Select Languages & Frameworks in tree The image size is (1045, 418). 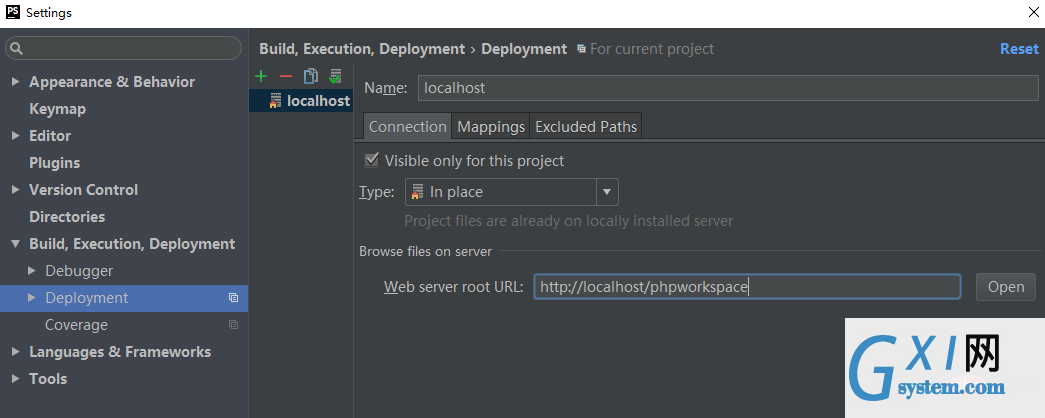pyautogui.click(x=120, y=351)
